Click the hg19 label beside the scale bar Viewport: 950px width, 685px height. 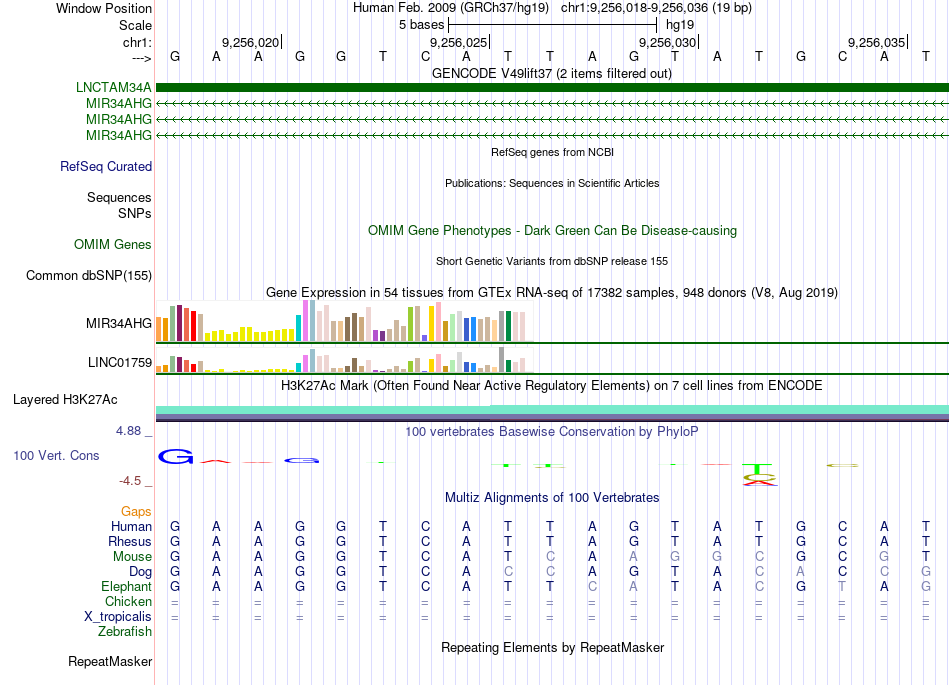click(680, 25)
